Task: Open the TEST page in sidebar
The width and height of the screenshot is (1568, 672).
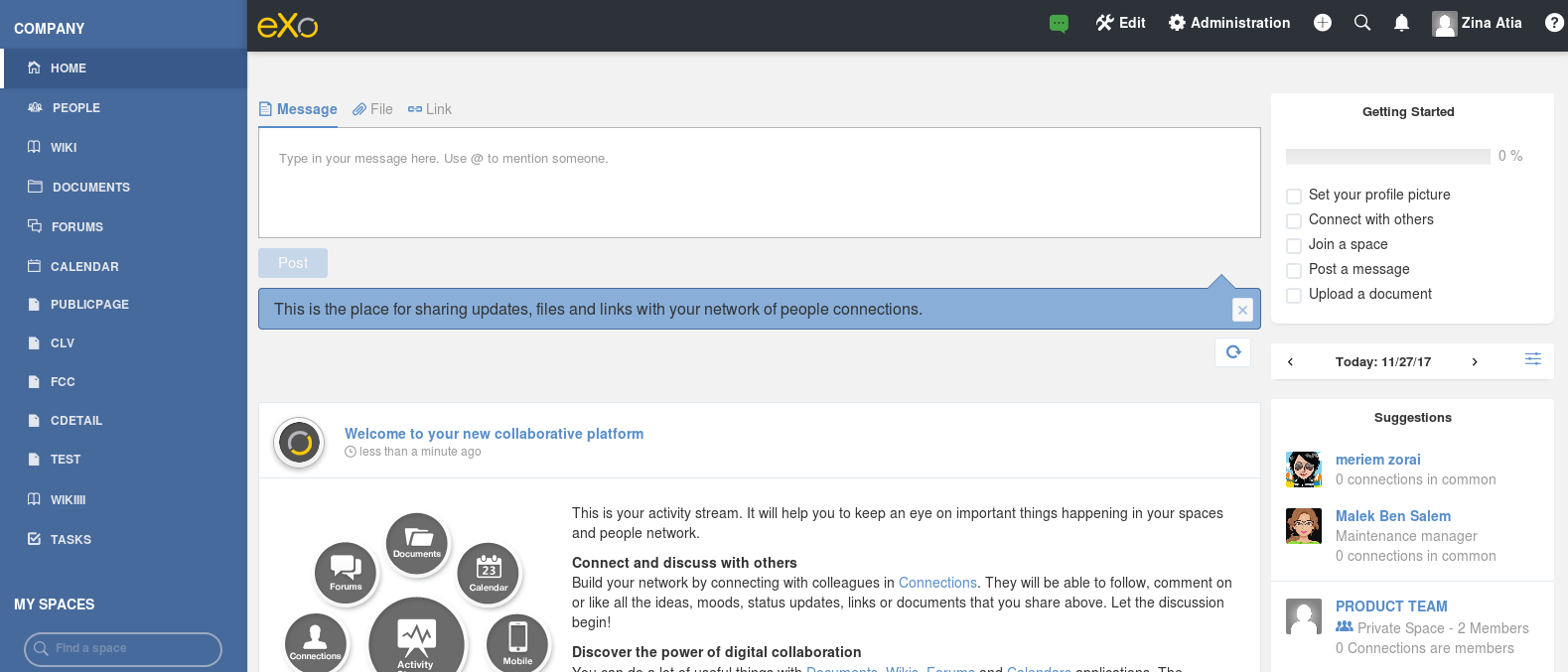Action: [123, 460]
